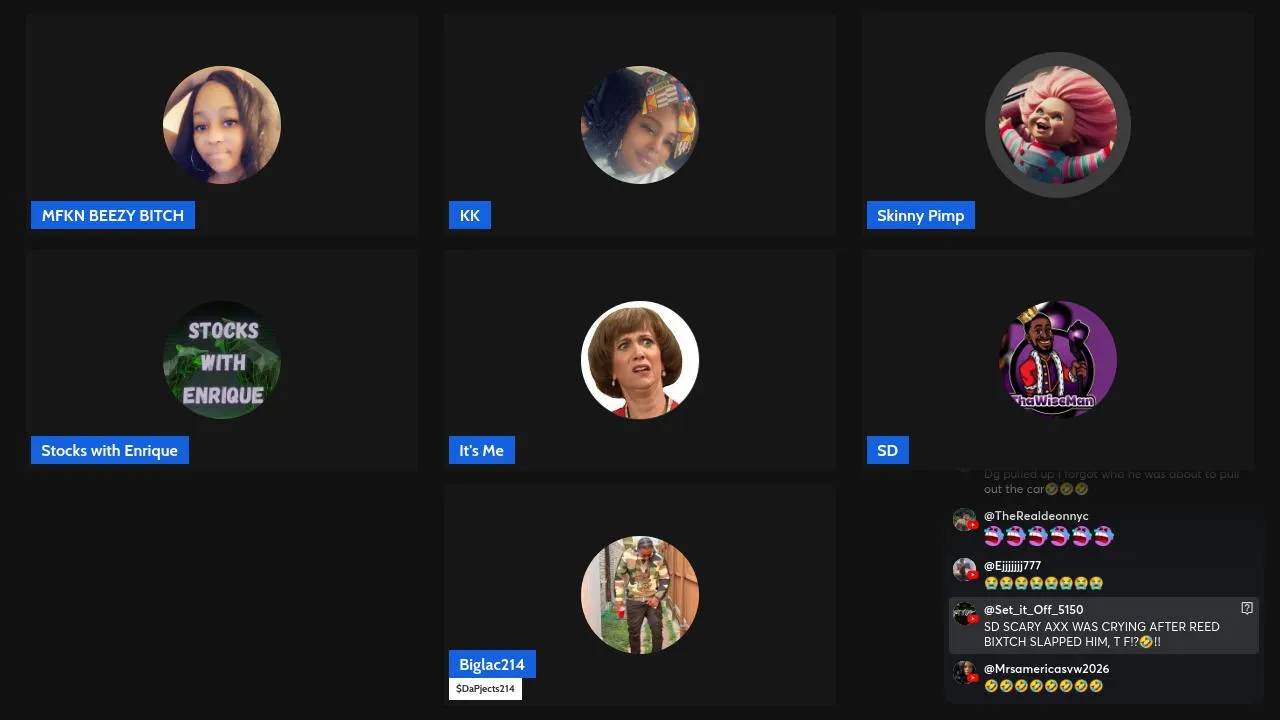Select the highlighted SD SCARY AXX comment
This screenshot has width=1280, height=720.
[x=1103, y=626]
